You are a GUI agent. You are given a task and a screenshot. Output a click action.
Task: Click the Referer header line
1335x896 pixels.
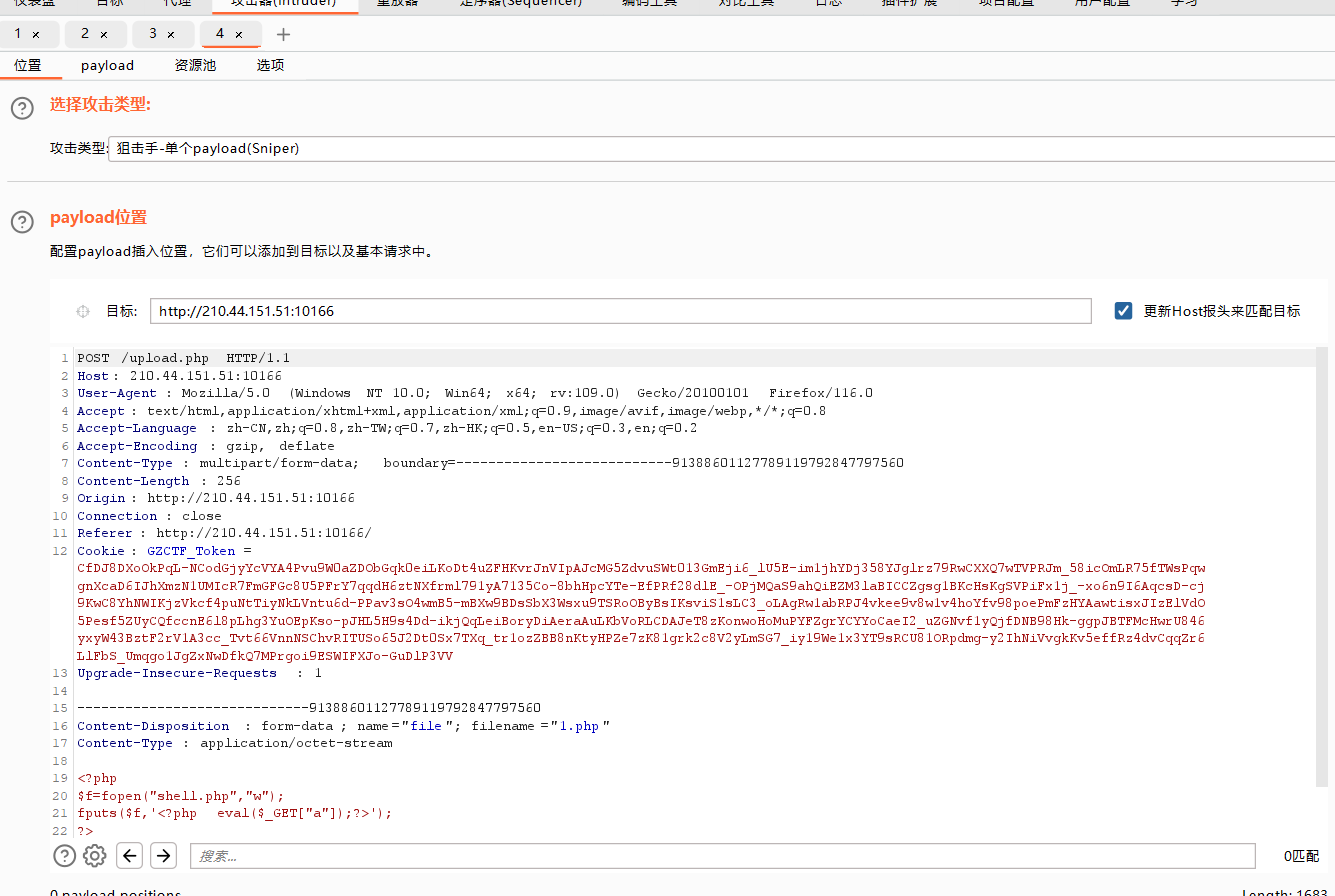[x=224, y=533]
